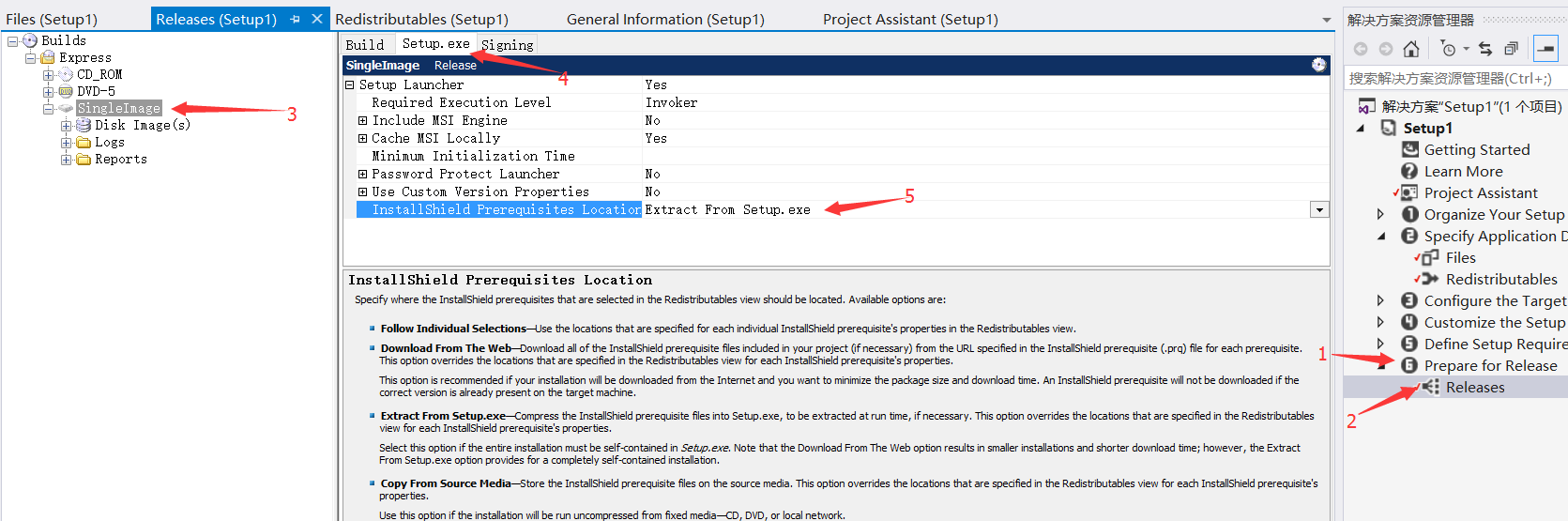Collapse the Setup Launcher property group
This screenshot has height=521, width=1568.
pyautogui.click(x=350, y=84)
